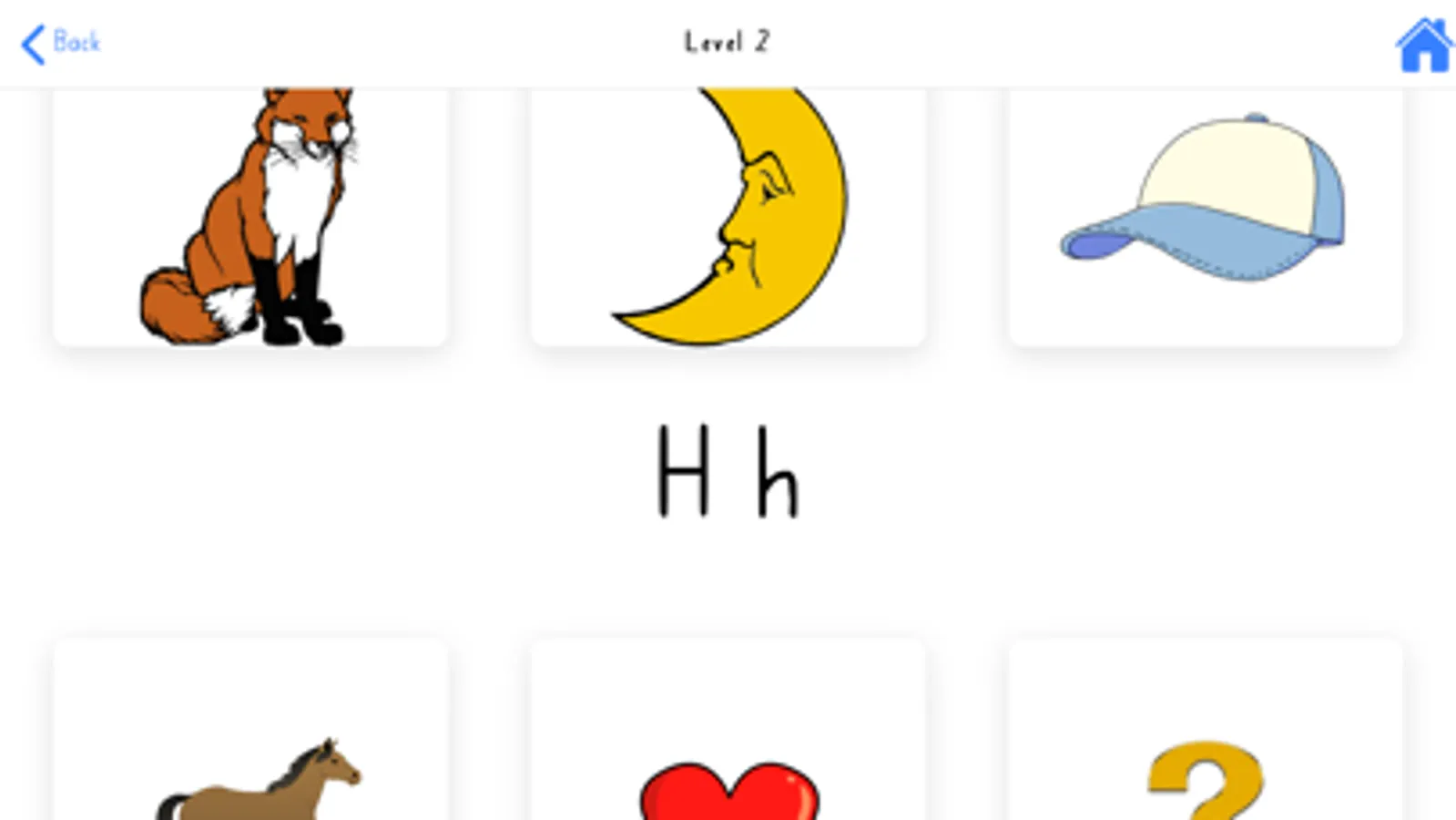
Task: Pick the blue baseball hat card
Action: 1206,217
